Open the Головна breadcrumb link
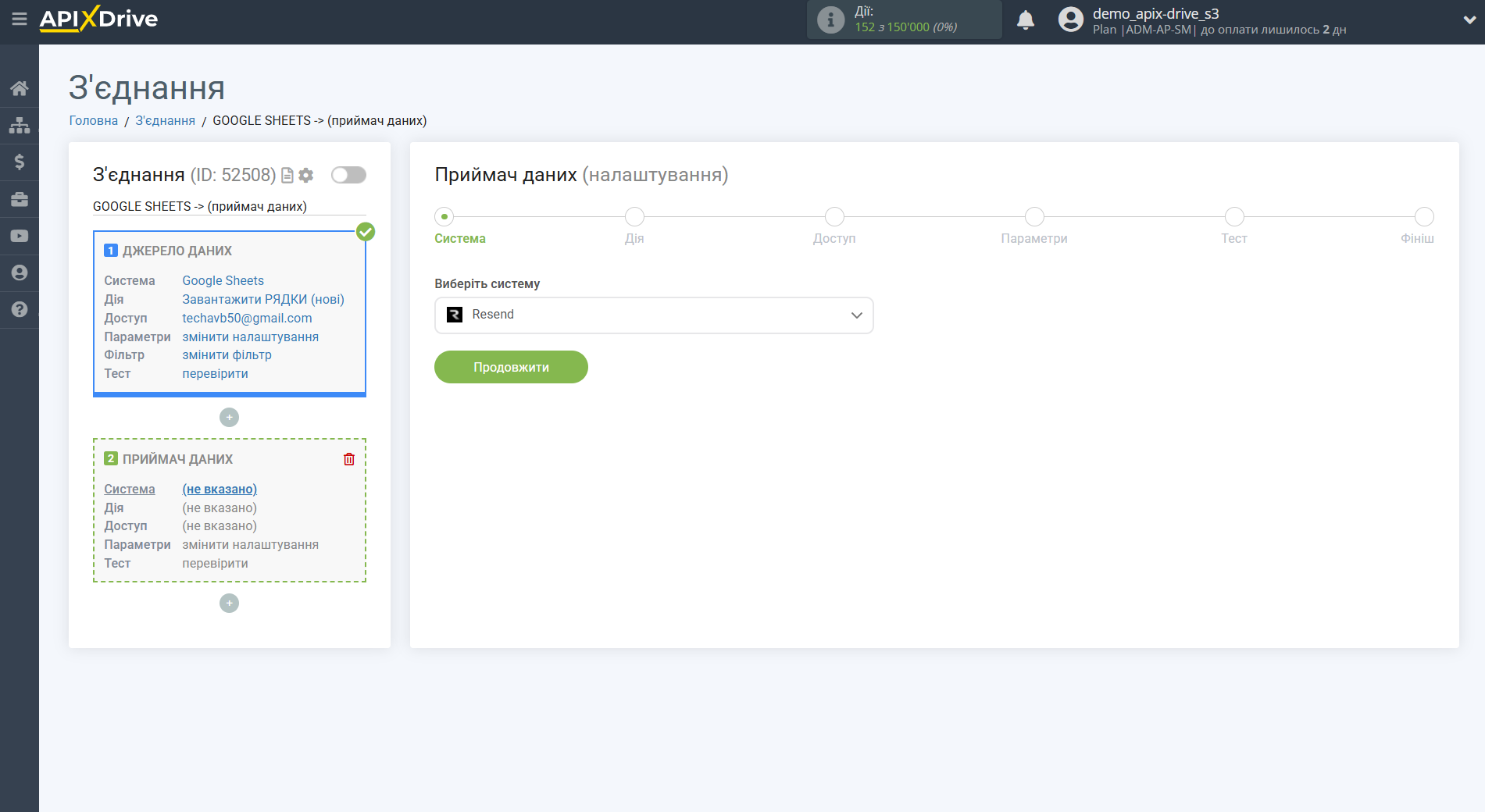 (93, 120)
